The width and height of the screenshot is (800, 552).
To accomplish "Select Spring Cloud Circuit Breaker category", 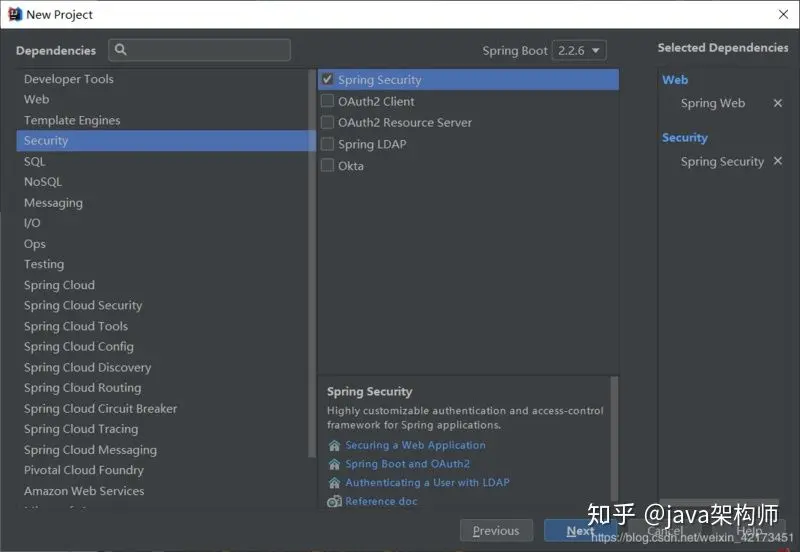I will pos(162,409).
